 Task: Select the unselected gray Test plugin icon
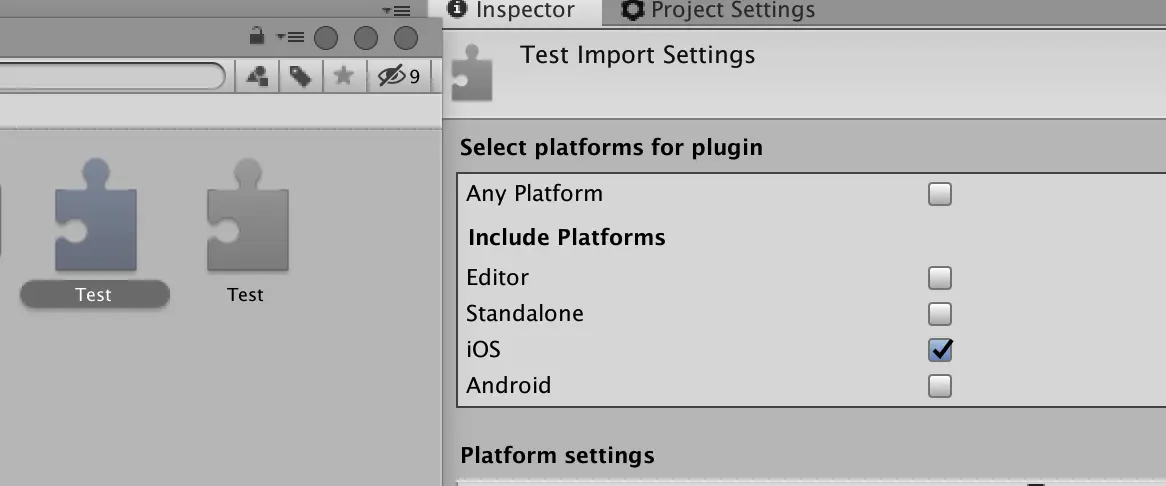coord(246,232)
